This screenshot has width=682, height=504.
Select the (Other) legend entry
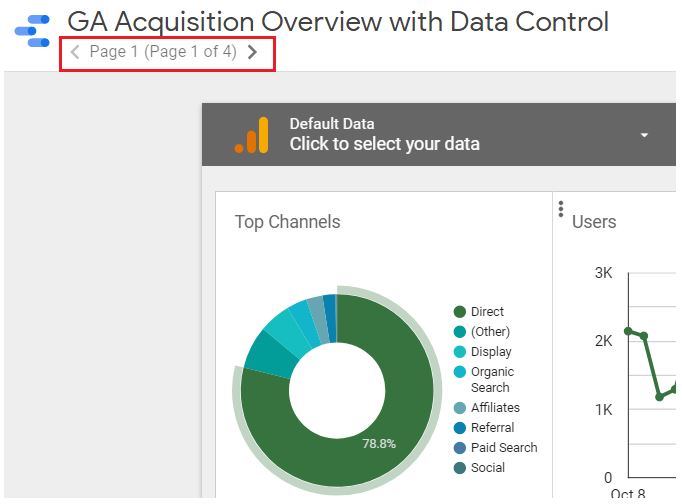click(482, 332)
